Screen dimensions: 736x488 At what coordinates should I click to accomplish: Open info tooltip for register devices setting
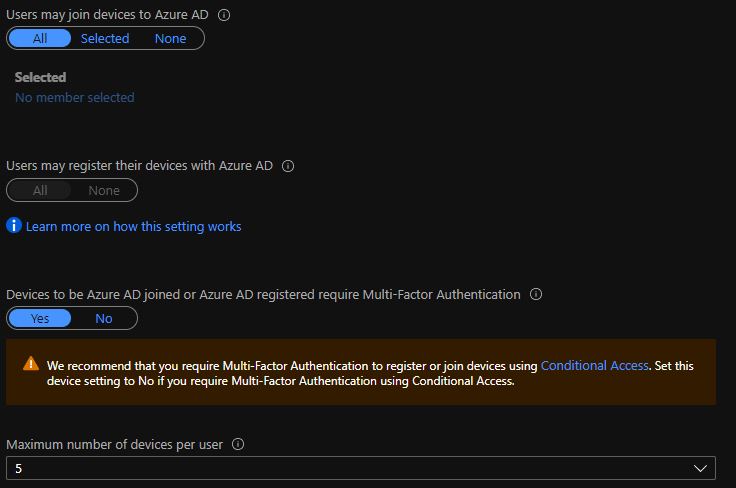coord(288,166)
